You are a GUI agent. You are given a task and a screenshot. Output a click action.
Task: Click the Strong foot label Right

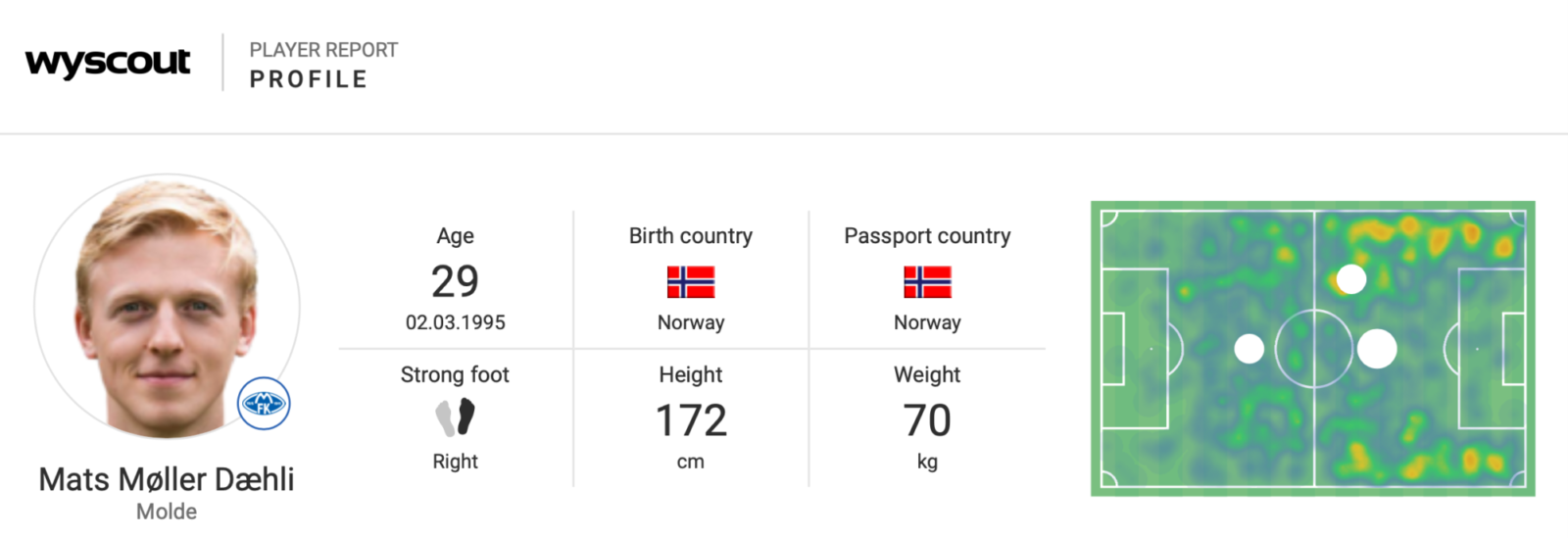456,462
